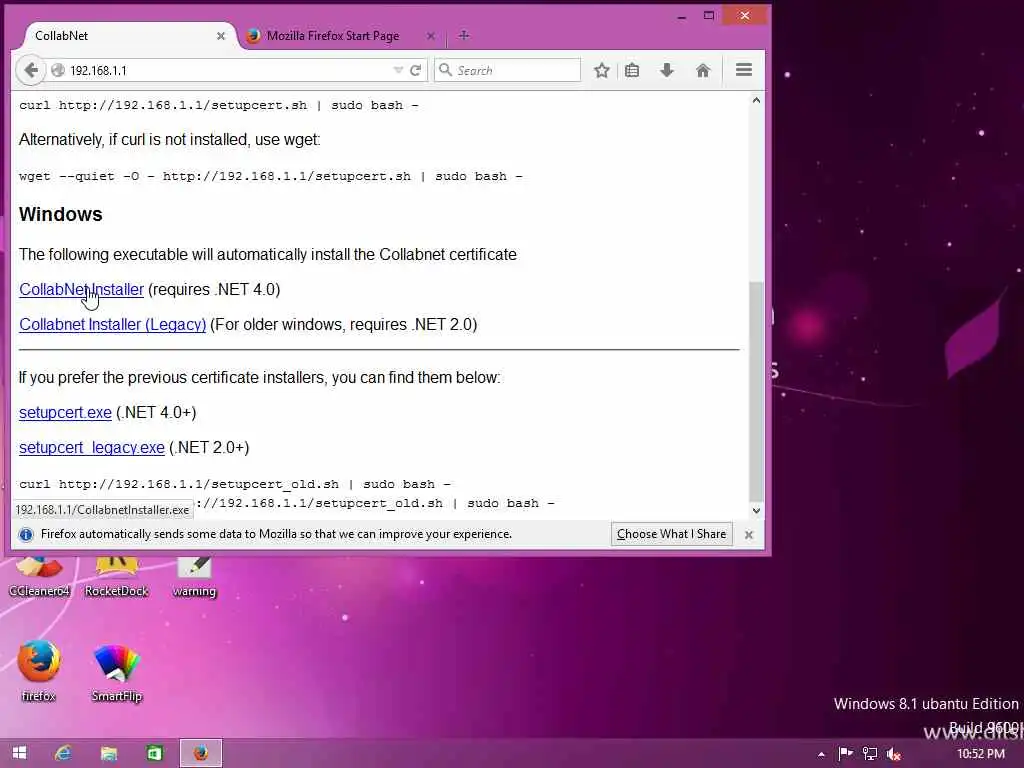Screen dimensions: 1024x768
Task: Click the Choose What I Share button
Action: (671, 534)
